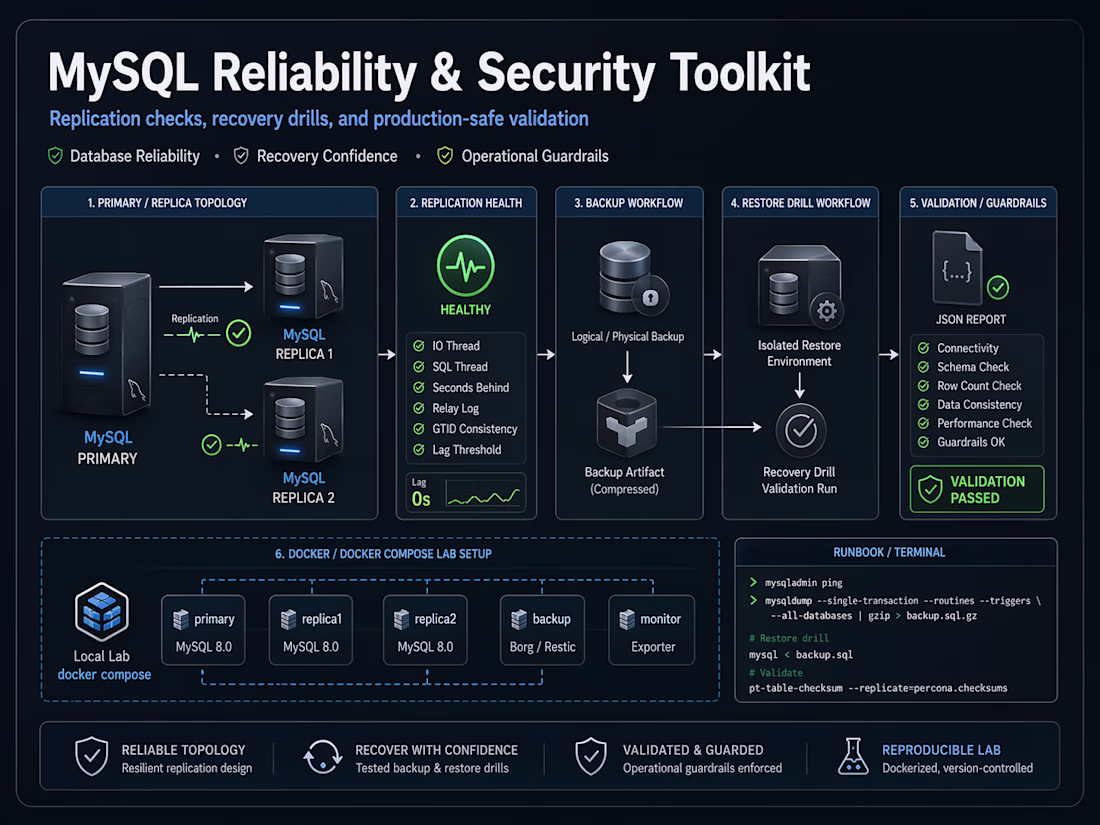Open the Runbook / Terminal title
Viewport: 1100px width, 825px height.
[889, 552]
